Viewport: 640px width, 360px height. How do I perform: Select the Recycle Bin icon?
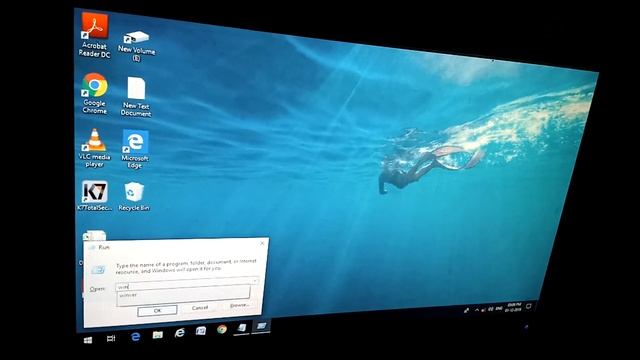coord(133,196)
